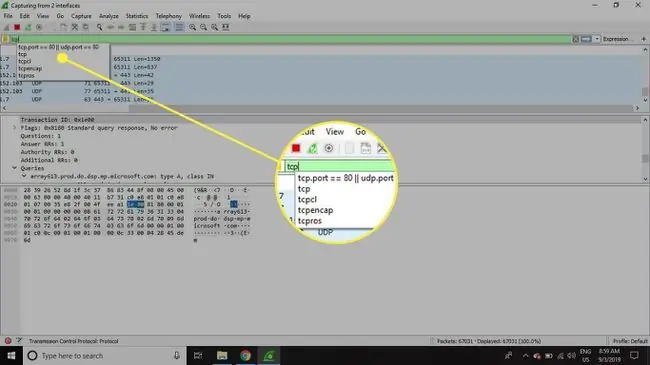This screenshot has width=650, height=365.
Task: Zoom out on packet list text
Action: (x=204, y=27)
